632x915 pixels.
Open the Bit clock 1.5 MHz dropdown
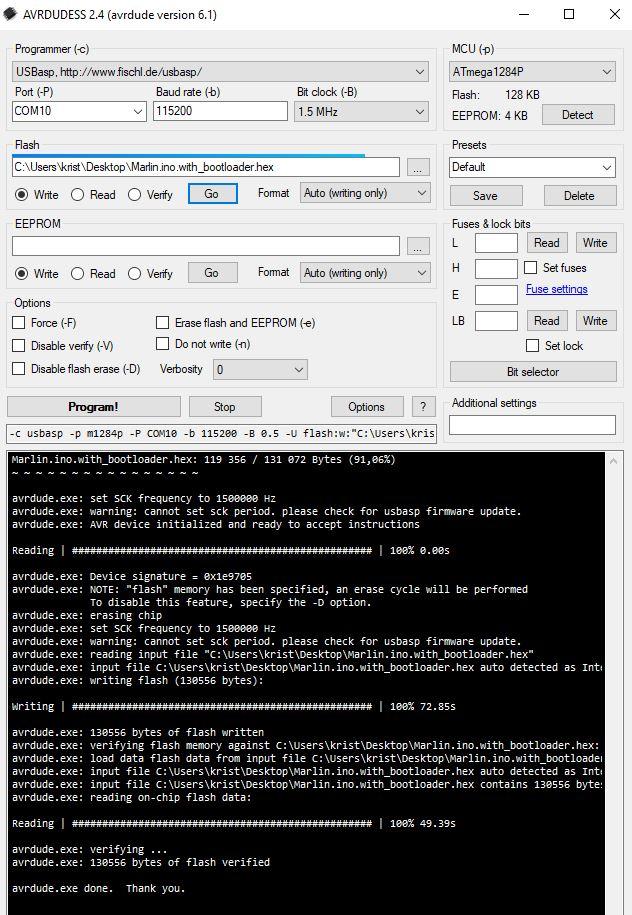(362, 111)
